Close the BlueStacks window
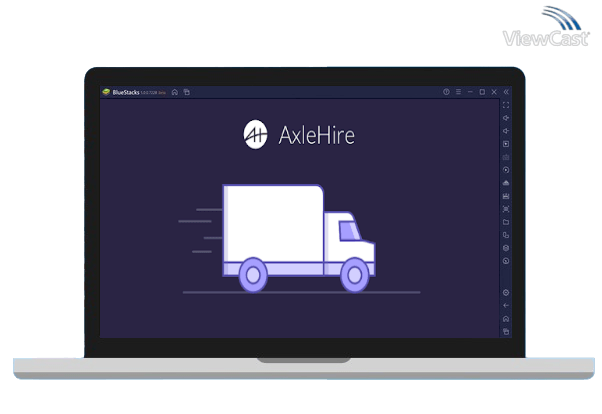The height and width of the screenshot is (414, 602). point(494,92)
